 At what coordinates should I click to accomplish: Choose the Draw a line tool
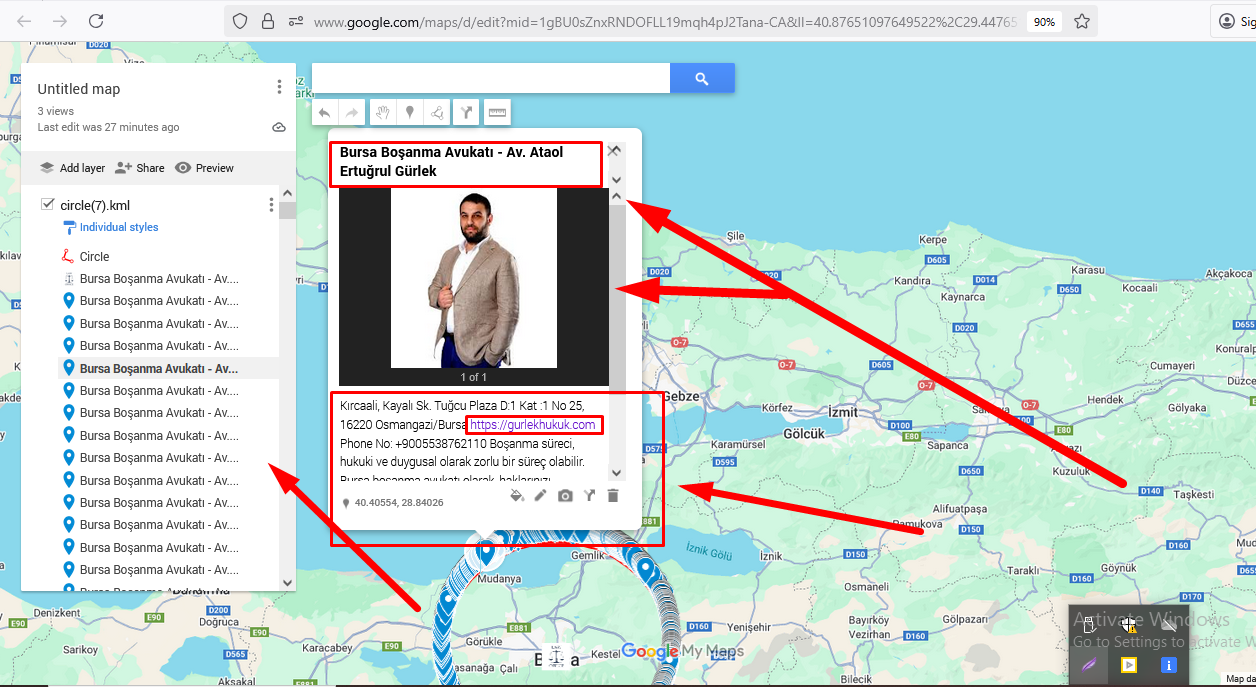coord(438,113)
